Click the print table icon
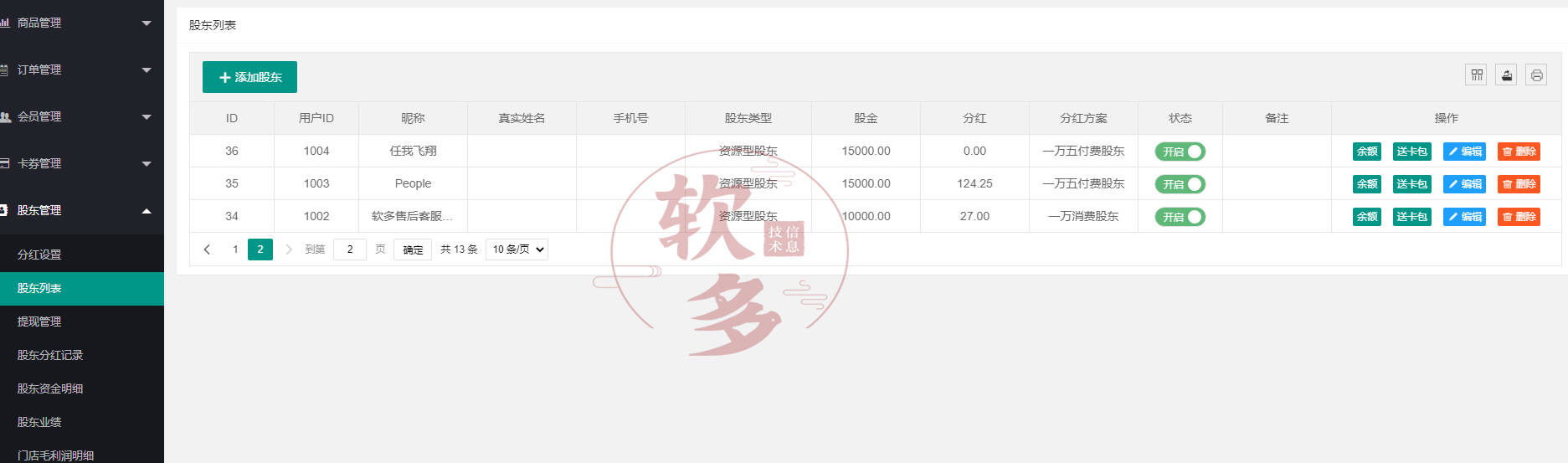Screen dimensions: 1568x463 point(1536,75)
